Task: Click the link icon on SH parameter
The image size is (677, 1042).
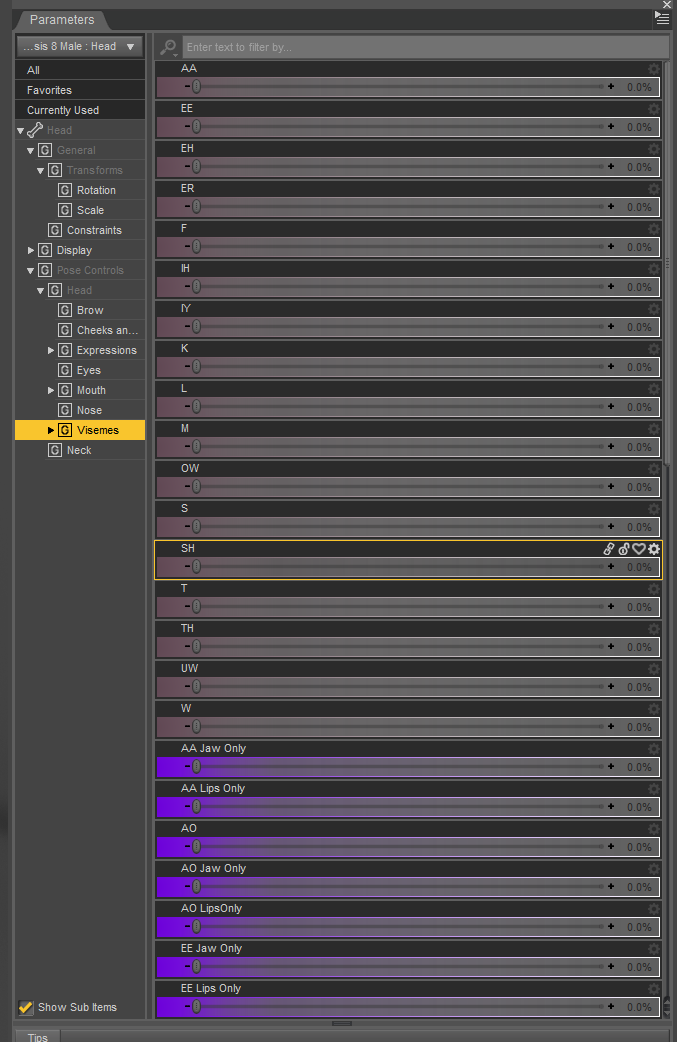Action: (608, 549)
